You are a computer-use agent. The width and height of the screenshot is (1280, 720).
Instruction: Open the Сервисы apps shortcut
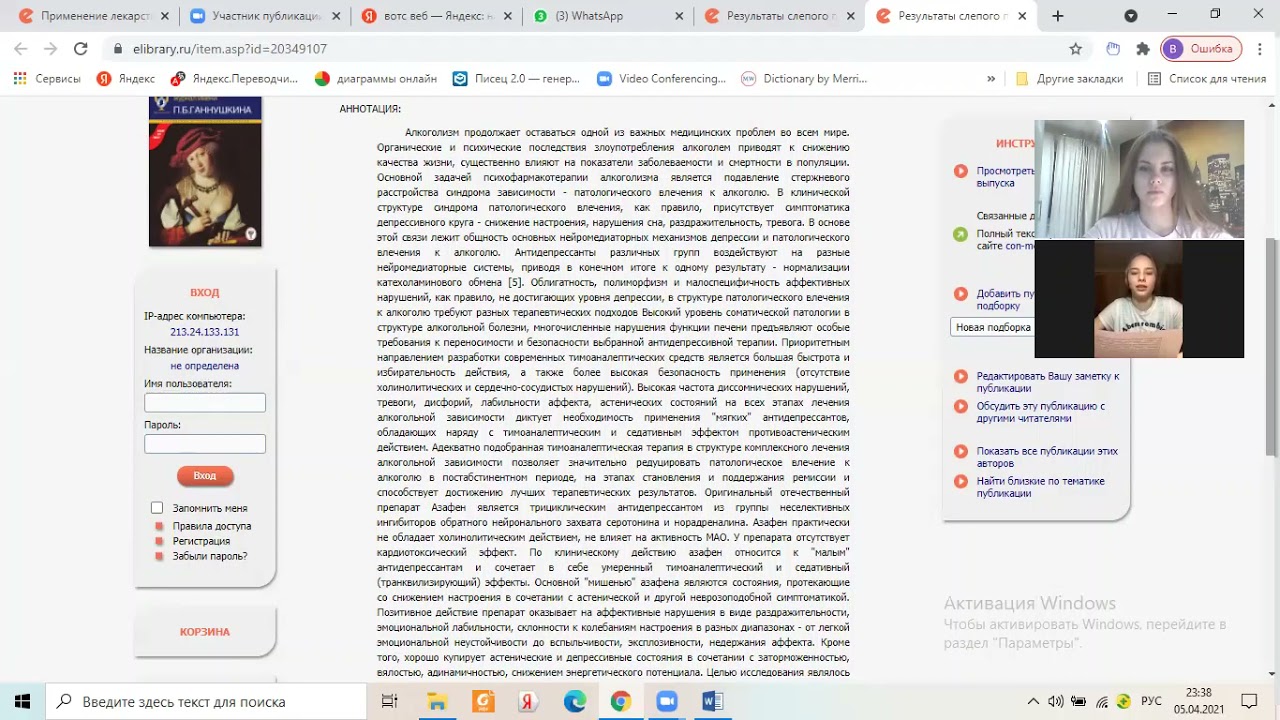pos(47,79)
